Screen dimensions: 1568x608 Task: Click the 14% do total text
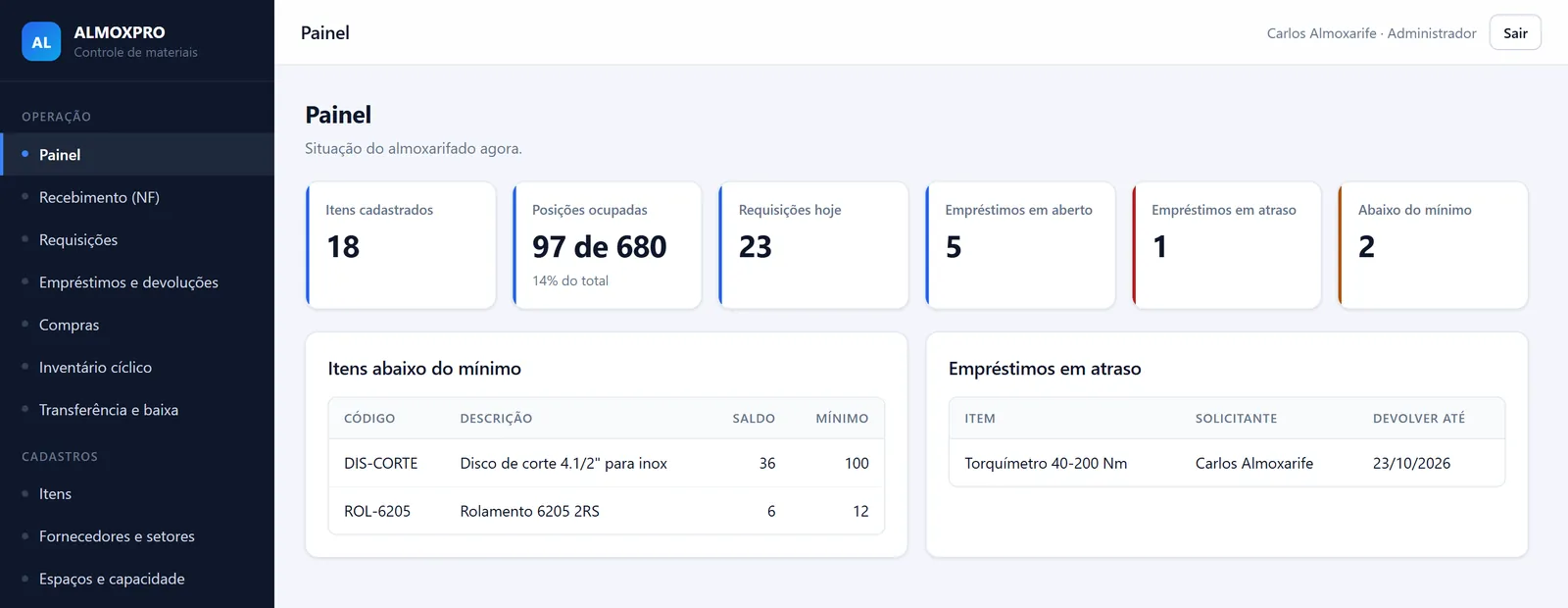570,280
